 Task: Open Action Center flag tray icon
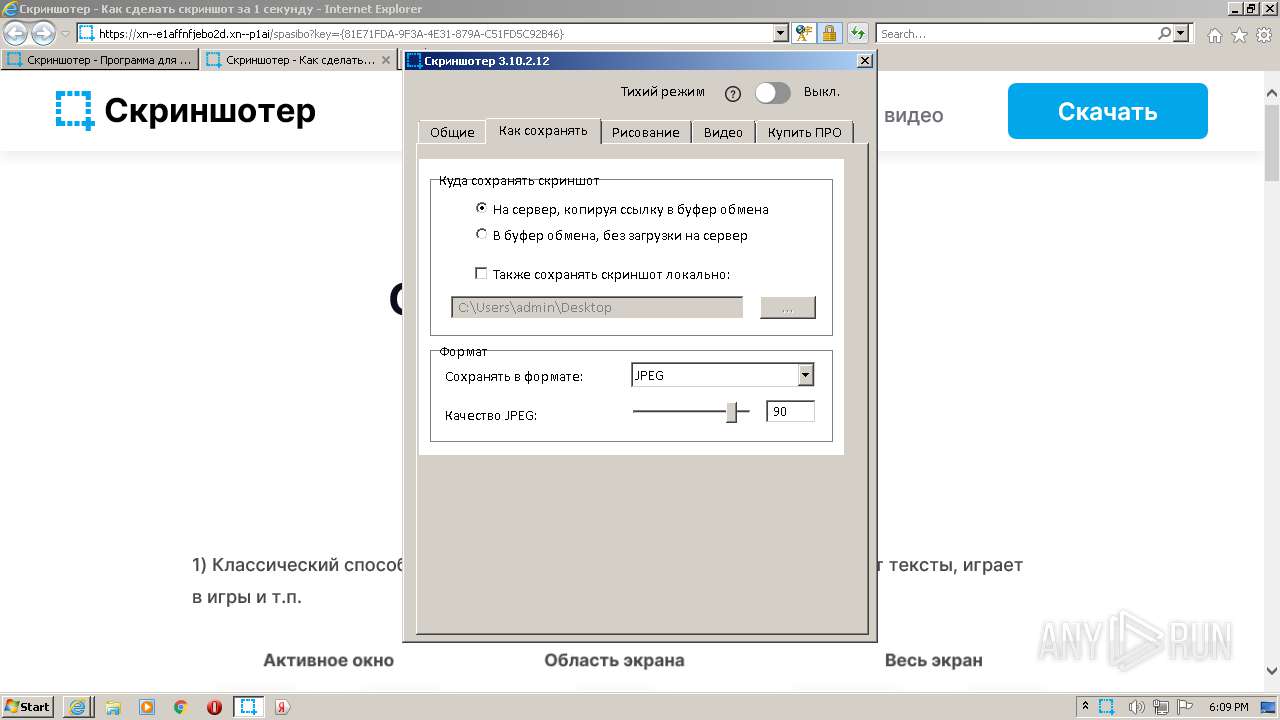pyautogui.click(x=1185, y=707)
